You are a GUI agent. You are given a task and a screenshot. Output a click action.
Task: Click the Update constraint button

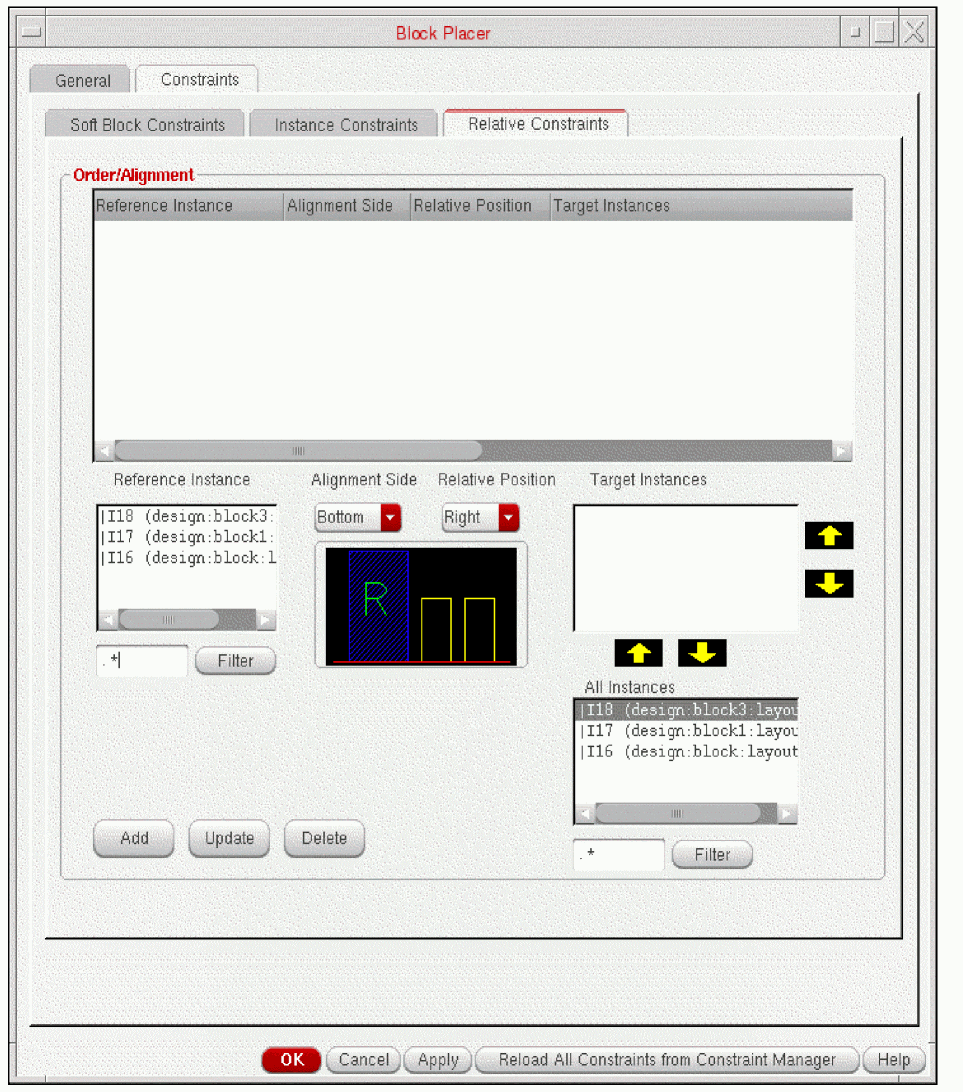coord(229,838)
